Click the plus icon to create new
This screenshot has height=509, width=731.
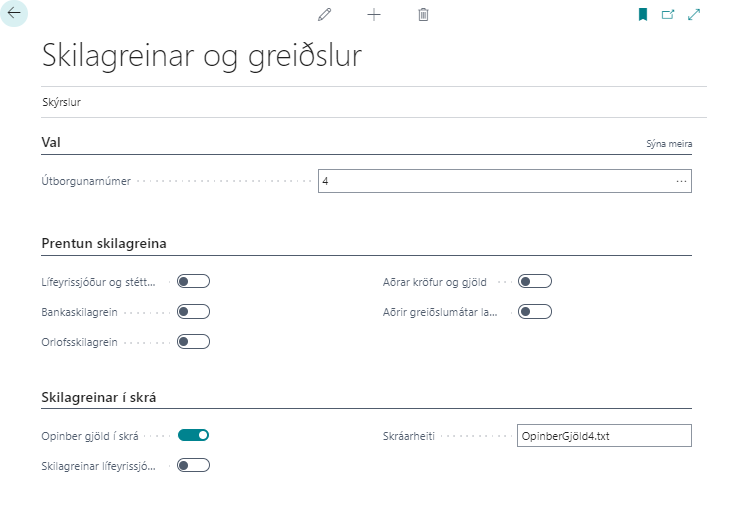pyautogui.click(x=374, y=15)
